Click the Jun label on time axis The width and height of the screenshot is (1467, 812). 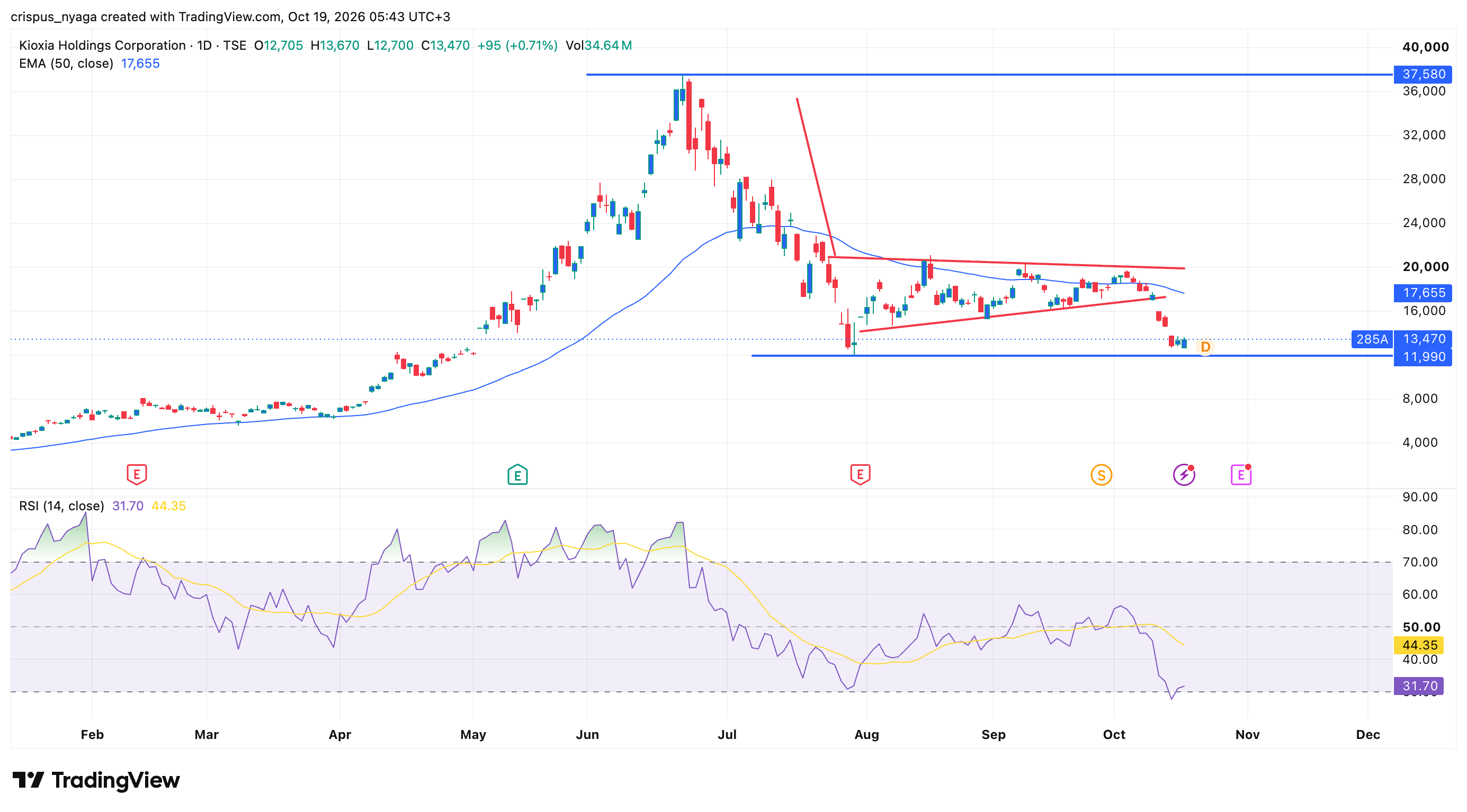[587, 734]
